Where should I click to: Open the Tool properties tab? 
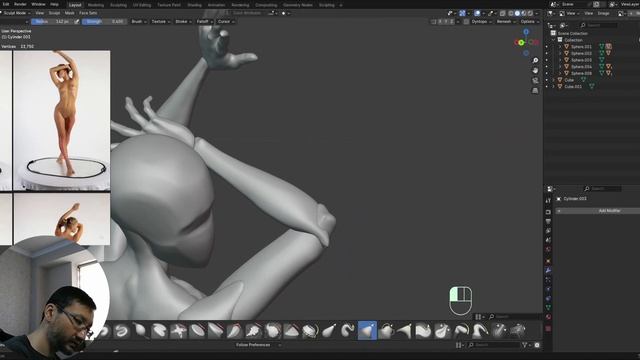(x=548, y=200)
